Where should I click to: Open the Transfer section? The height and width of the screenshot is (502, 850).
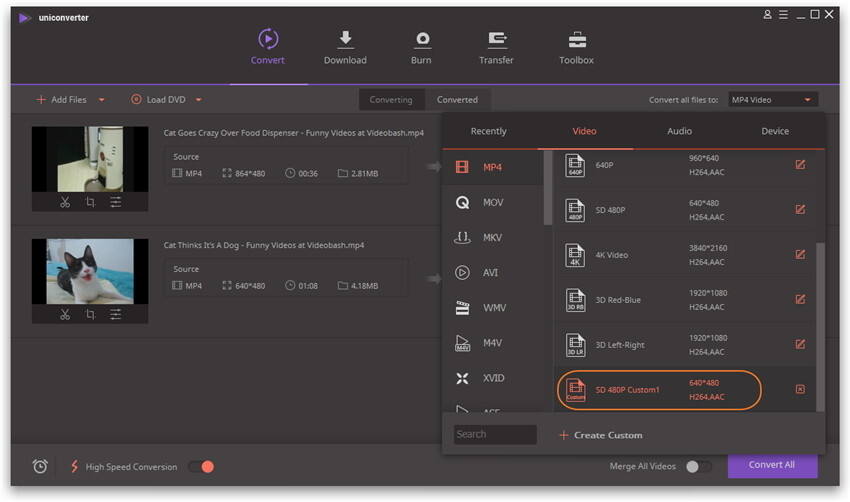496,47
